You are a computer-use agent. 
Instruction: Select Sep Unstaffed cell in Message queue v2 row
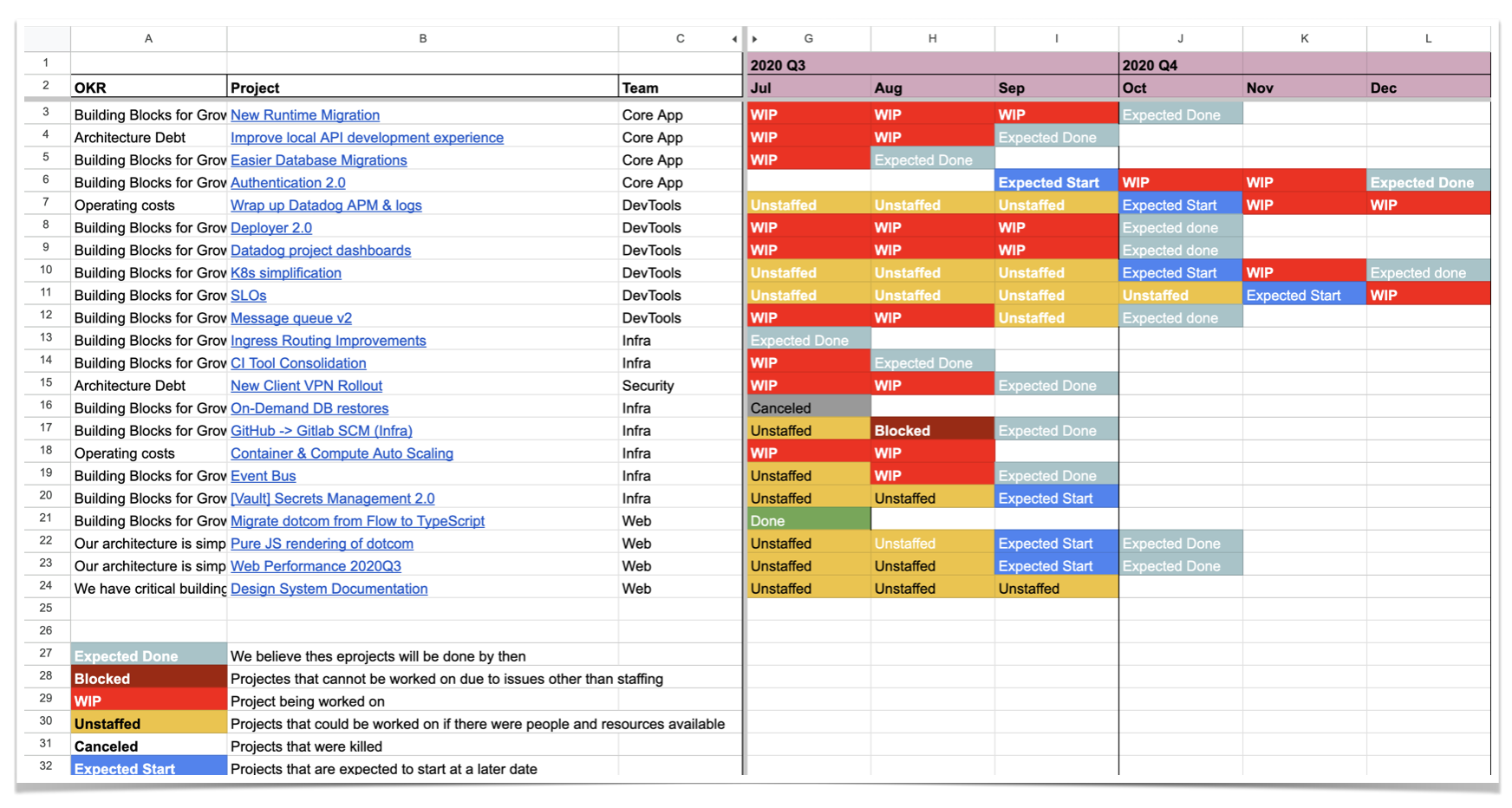tap(1057, 317)
